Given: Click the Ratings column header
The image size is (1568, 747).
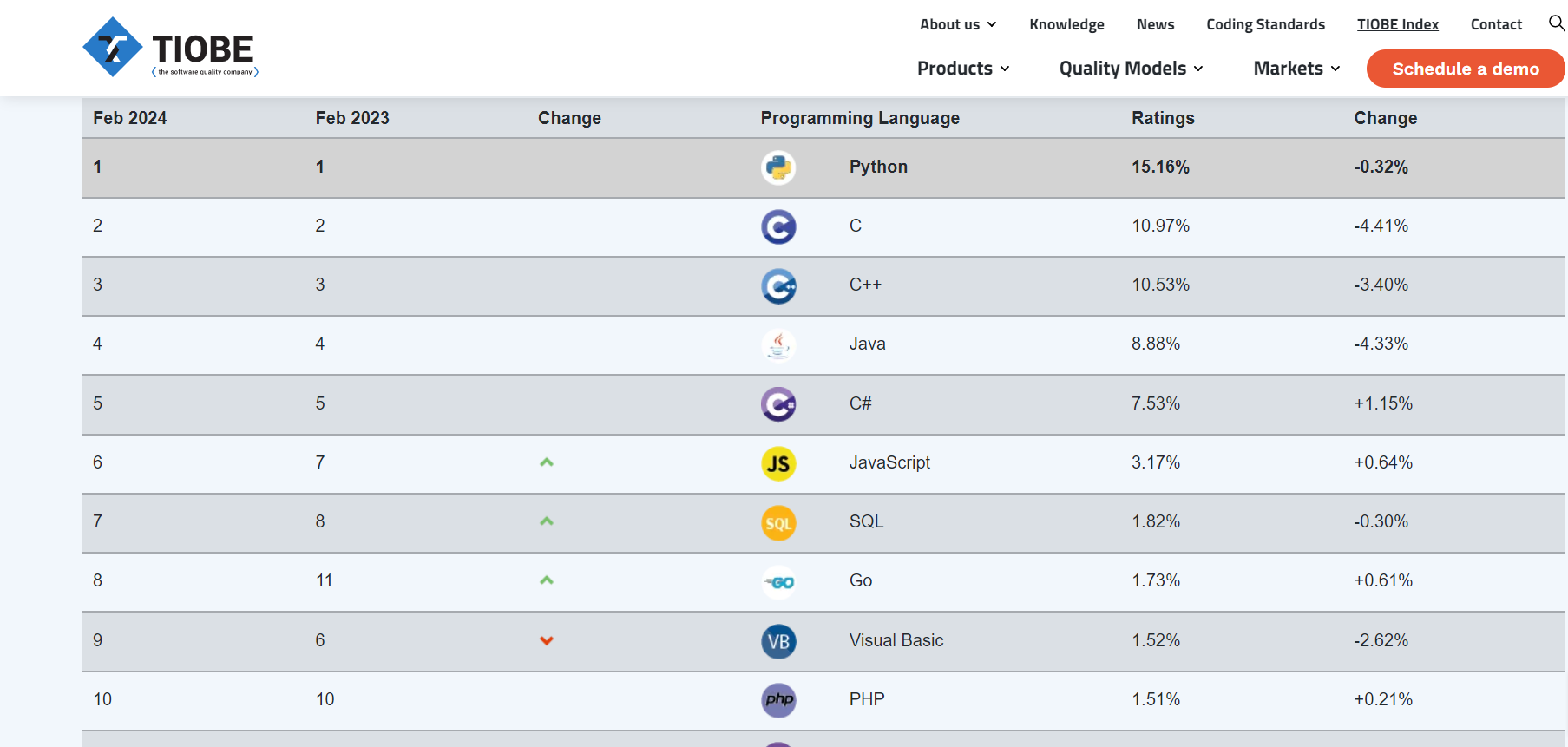Looking at the screenshot, I should [1163, 118].
